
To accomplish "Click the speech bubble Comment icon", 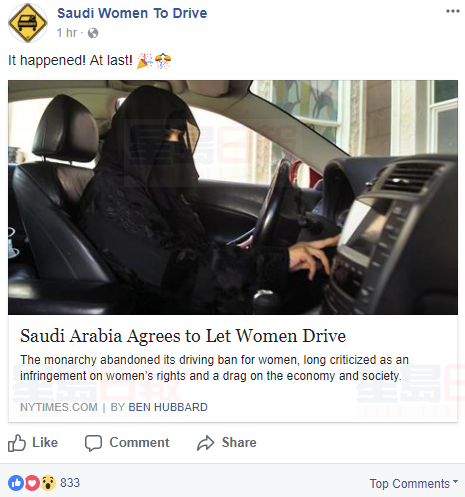I will pos(93,443).
